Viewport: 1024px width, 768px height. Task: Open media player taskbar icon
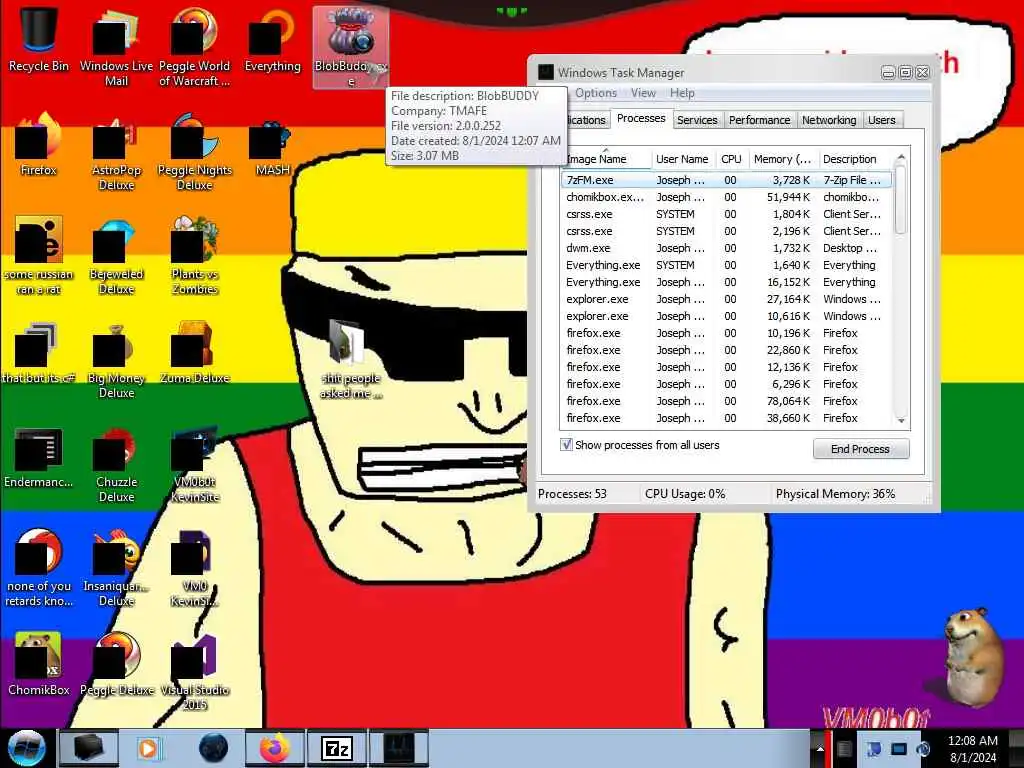pyautogui.click(x=148, y=748)
